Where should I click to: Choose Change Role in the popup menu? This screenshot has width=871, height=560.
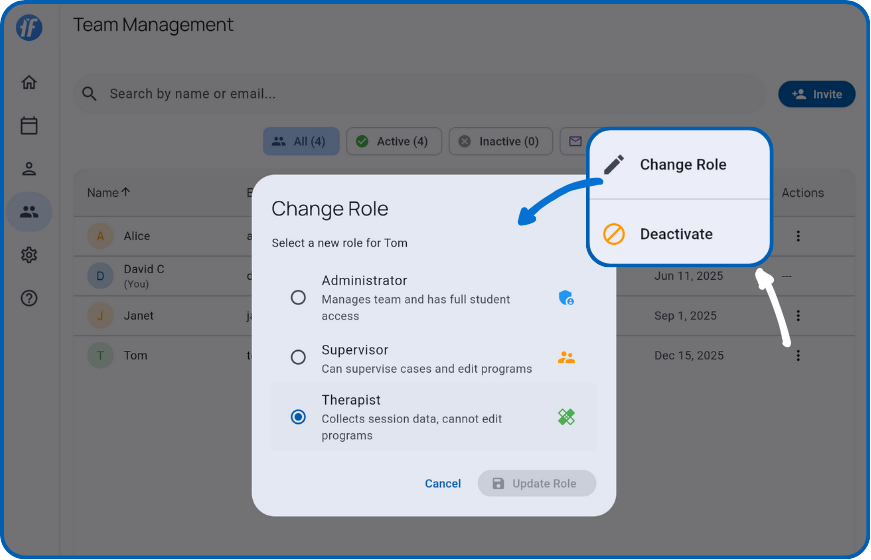(x=679, y=164)
